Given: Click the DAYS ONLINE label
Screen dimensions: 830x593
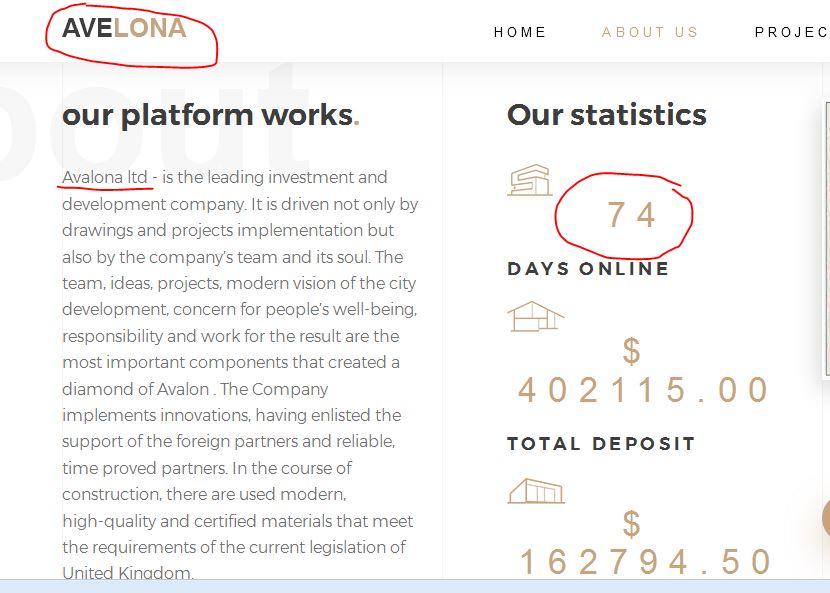Looking at the screenshot, I should tap(588, 269).
